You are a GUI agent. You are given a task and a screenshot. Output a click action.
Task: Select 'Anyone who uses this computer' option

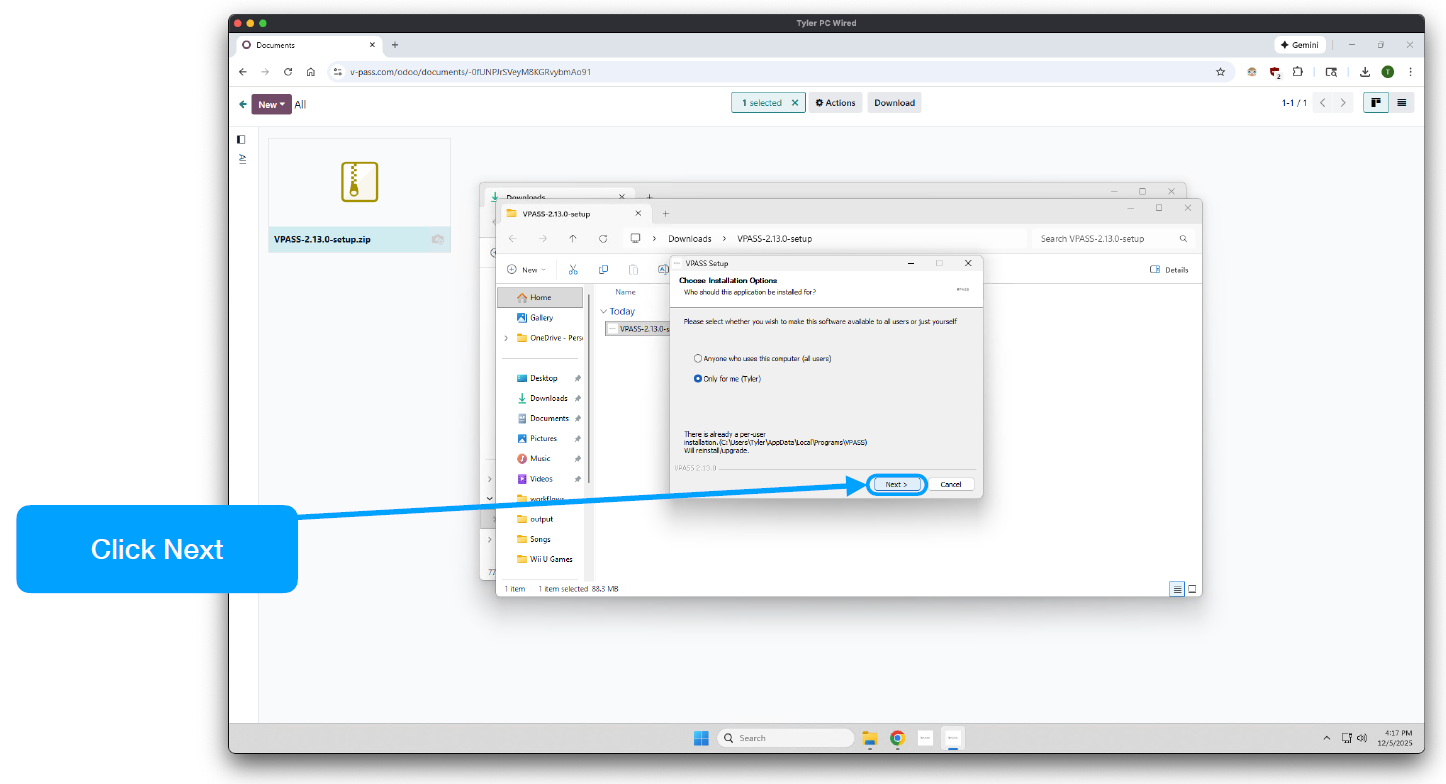(698, 358)
